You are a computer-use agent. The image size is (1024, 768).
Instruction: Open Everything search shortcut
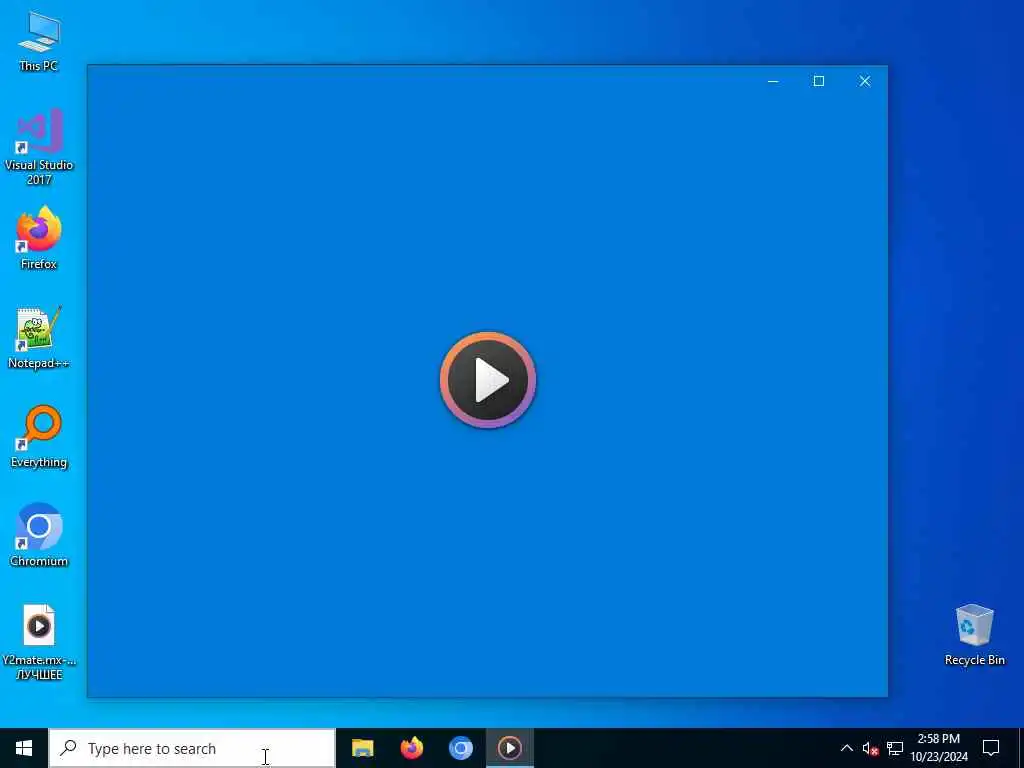click(39, 436)
